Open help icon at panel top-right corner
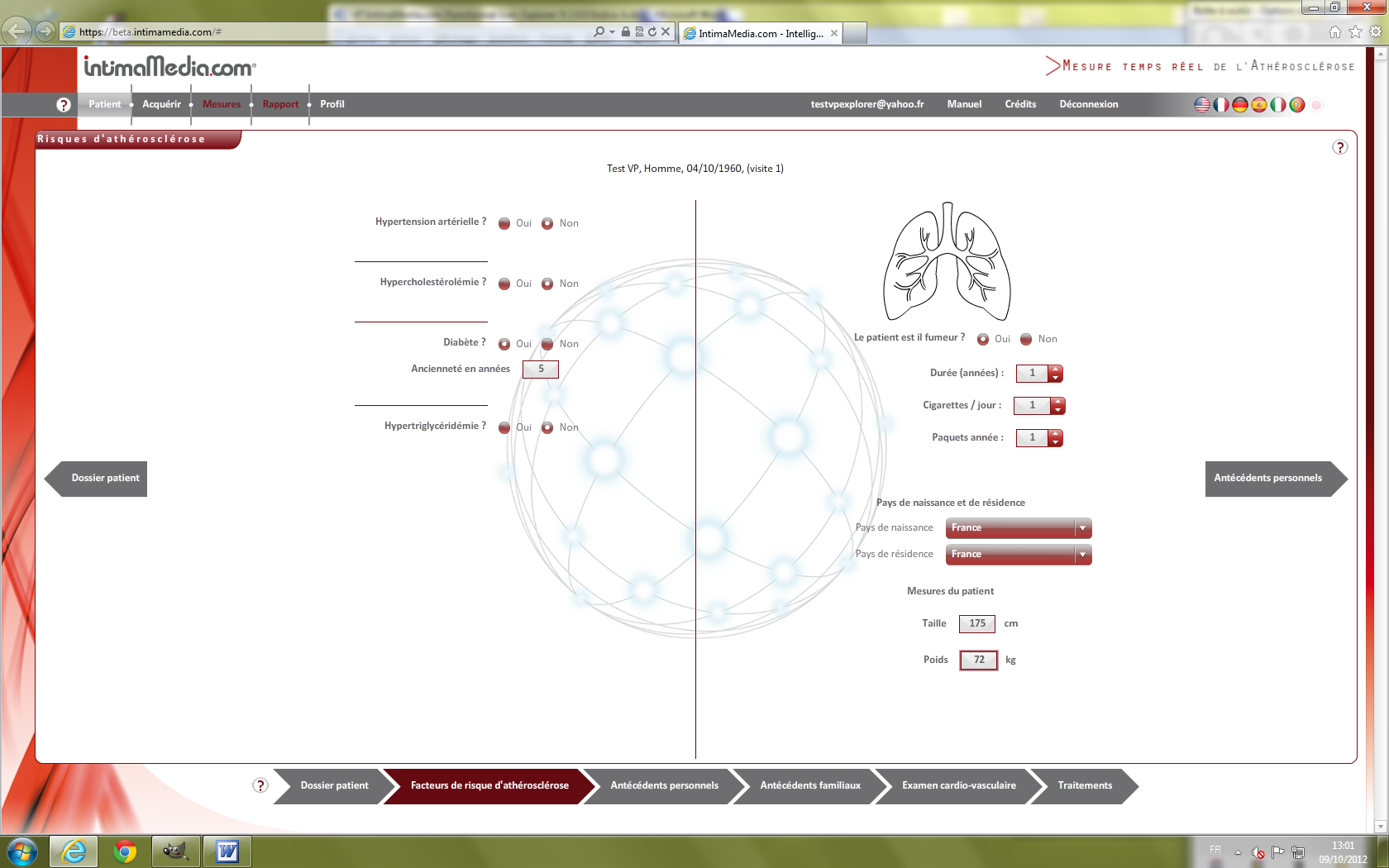 click(1340, 147)
